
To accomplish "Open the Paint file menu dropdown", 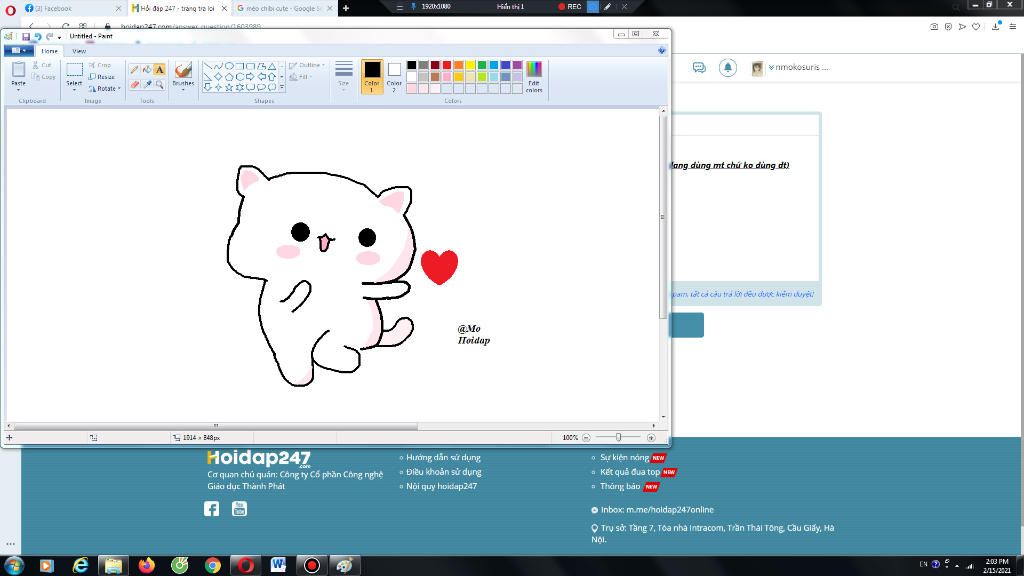I will coord(18,50).
